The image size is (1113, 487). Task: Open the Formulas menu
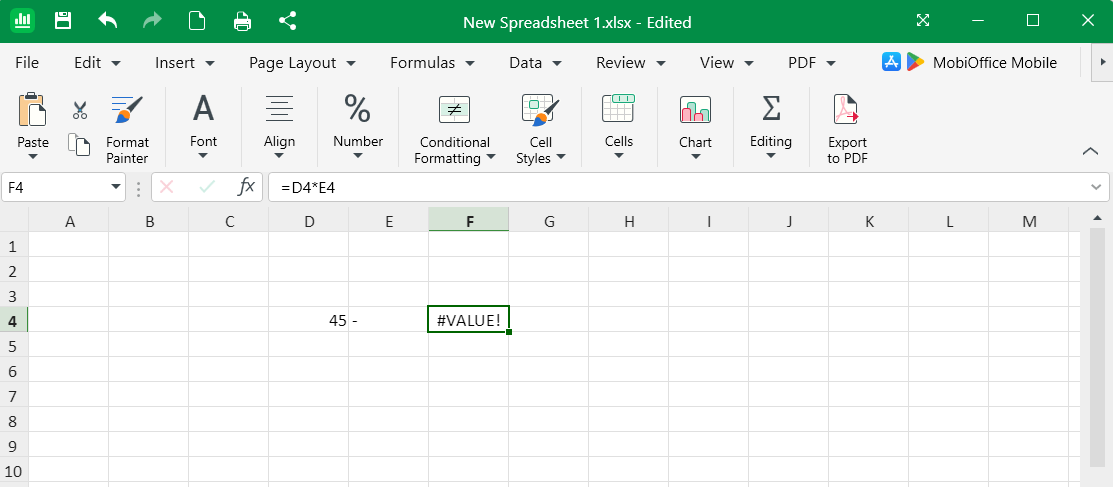(x=430, y=62)
